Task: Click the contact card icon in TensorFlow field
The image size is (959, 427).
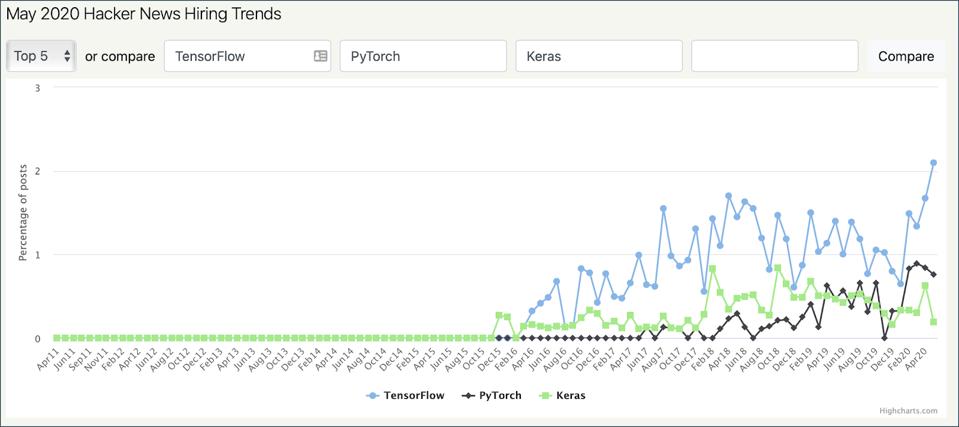Action: point(320,56)
